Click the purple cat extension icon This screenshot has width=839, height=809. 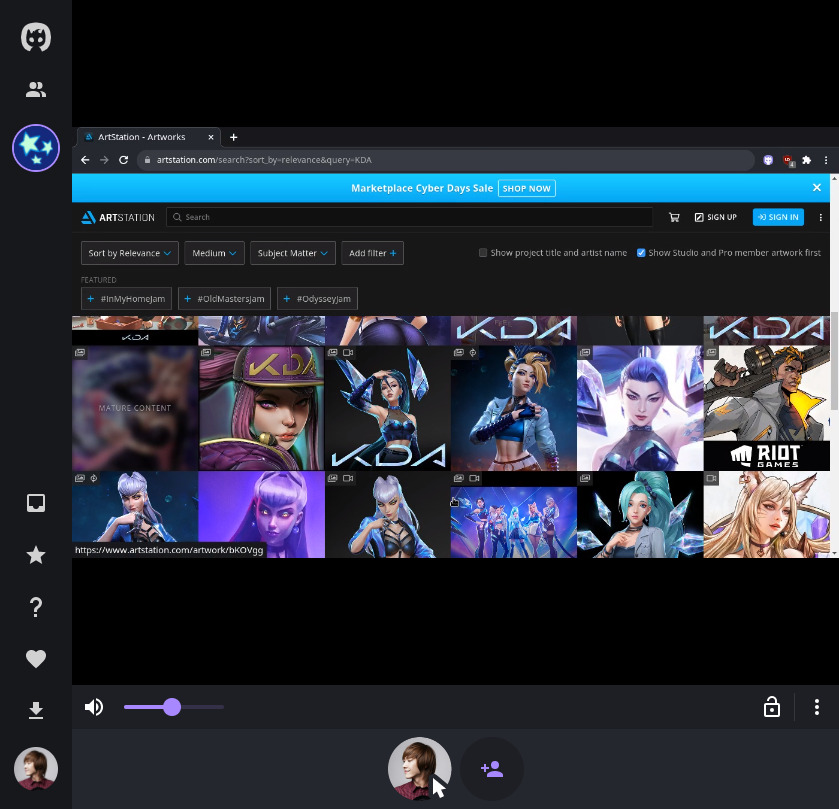pos(768,160)
